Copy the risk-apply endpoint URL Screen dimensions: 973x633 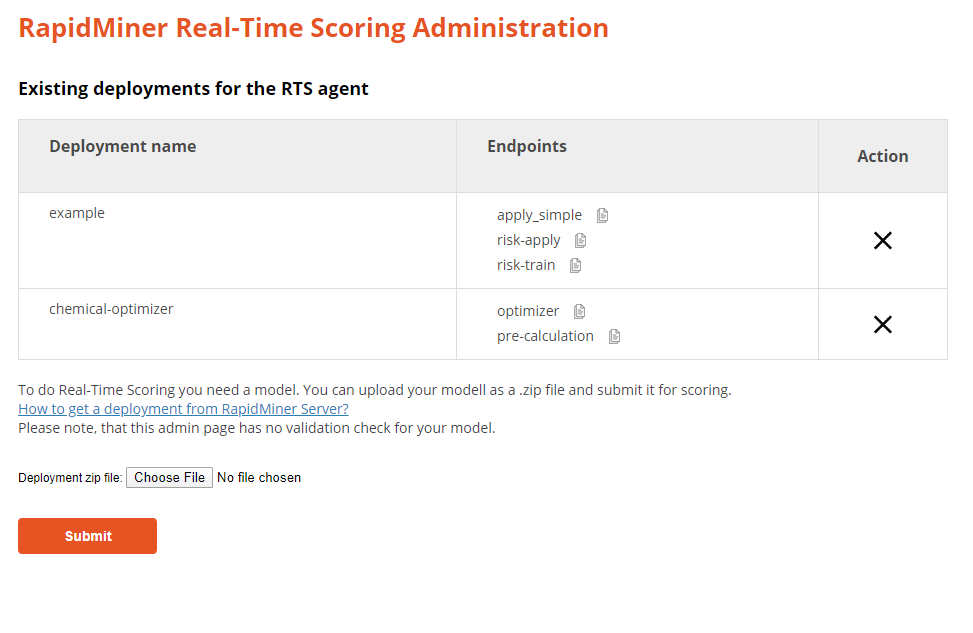[580, 240]
